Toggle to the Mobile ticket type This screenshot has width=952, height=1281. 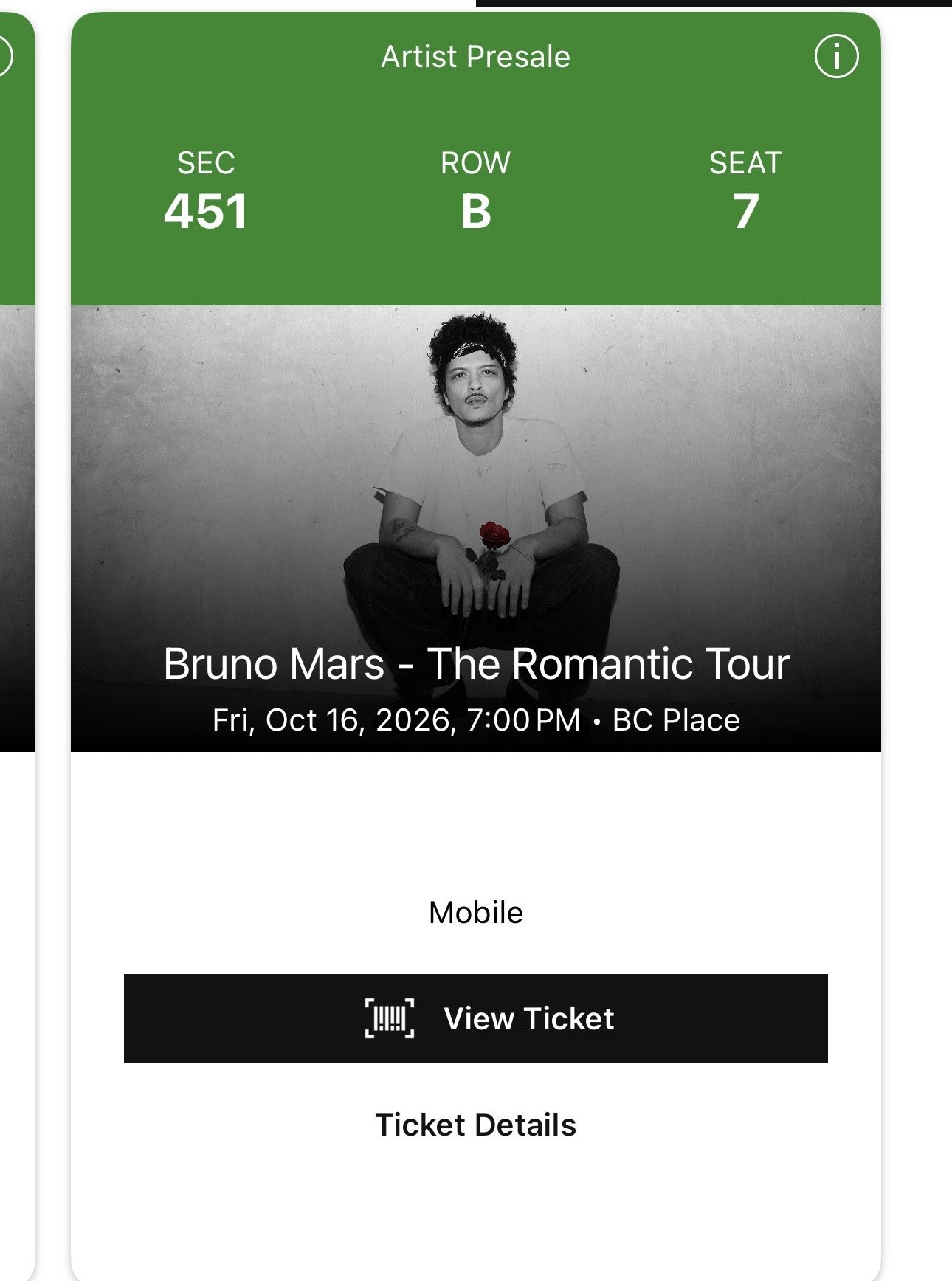476,911
